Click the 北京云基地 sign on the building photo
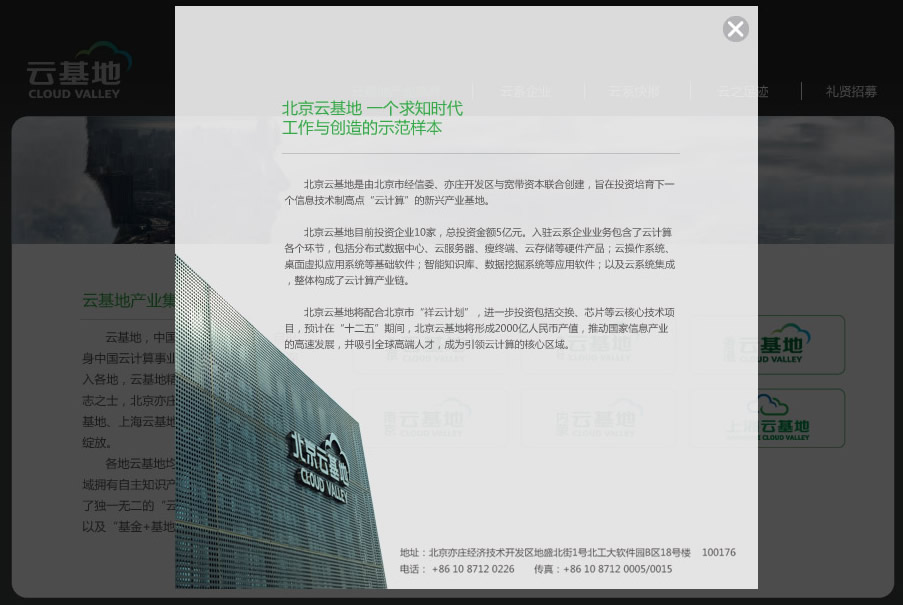Viewport: 903px width, 605px height. [x=318, y=466]
